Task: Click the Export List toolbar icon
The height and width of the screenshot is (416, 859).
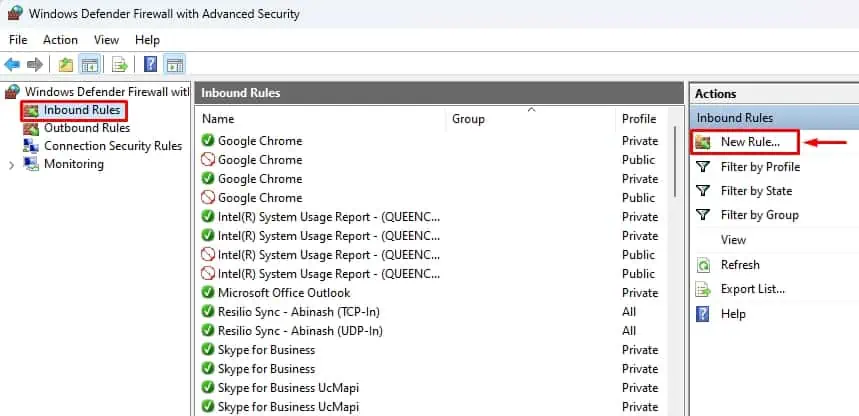Action: (x=119, y=65)
